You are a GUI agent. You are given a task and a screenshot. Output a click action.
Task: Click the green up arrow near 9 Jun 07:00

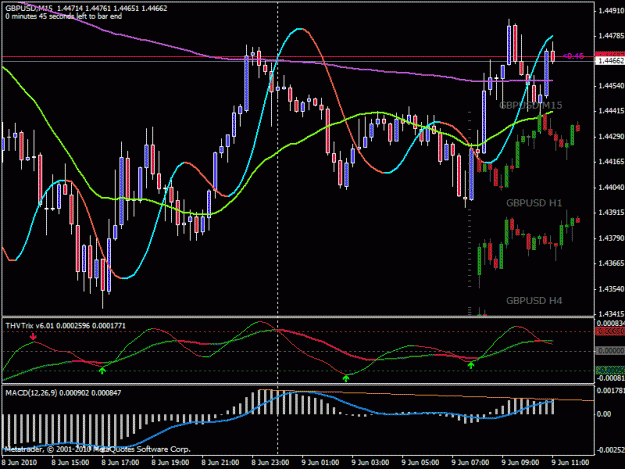tap(471, 365)
